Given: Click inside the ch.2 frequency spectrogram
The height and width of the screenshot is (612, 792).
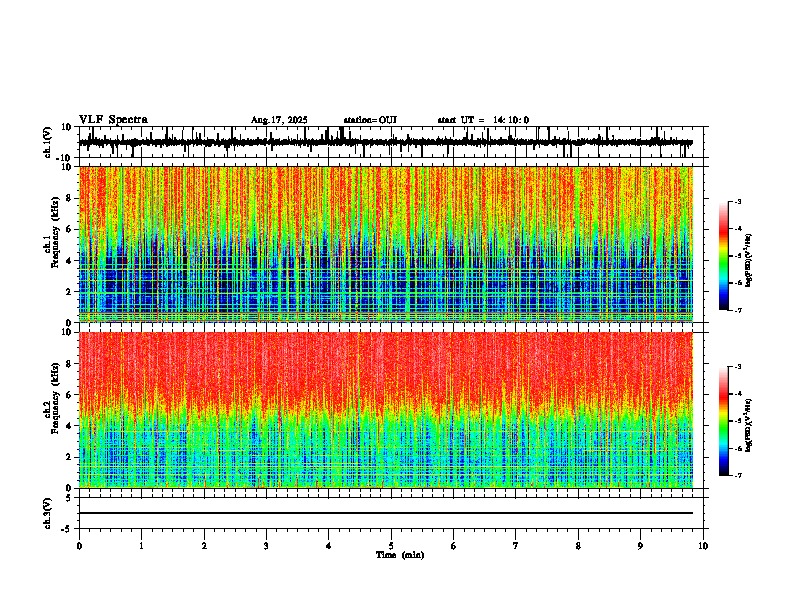Looking at the screenshot, I should tap(386, 410).
